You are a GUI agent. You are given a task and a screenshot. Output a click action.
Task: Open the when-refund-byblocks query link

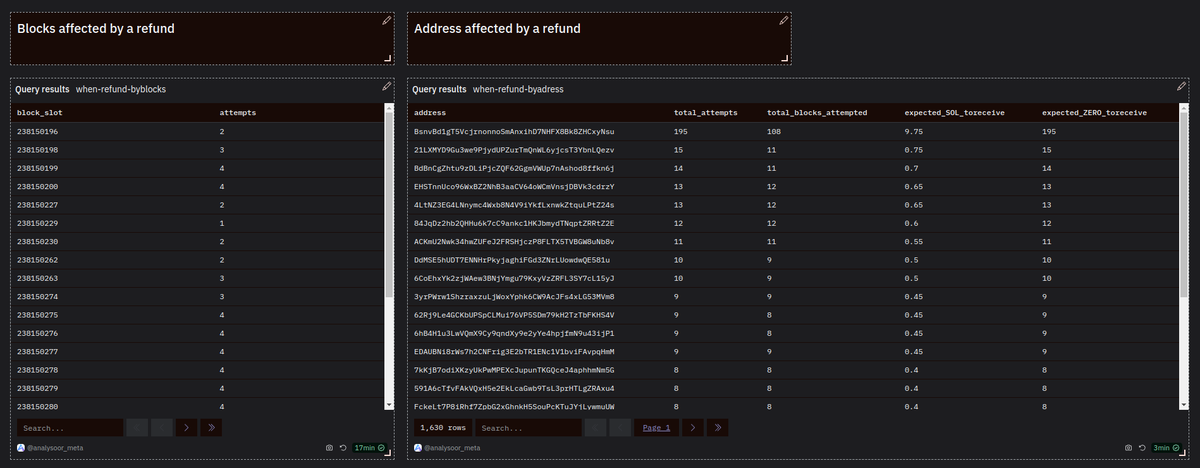(121, 89)
